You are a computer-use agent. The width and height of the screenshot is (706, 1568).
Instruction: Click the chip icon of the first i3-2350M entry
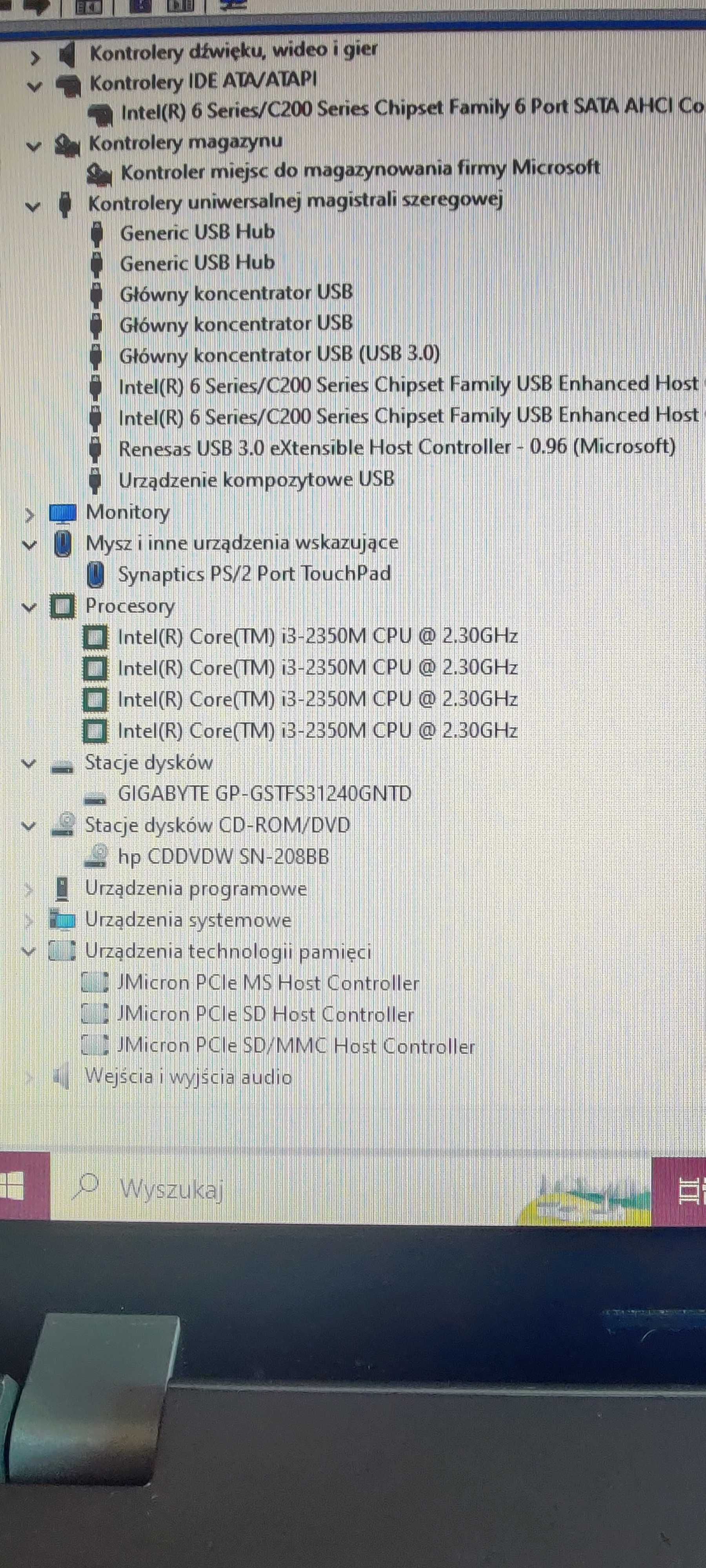coord(95,637)
